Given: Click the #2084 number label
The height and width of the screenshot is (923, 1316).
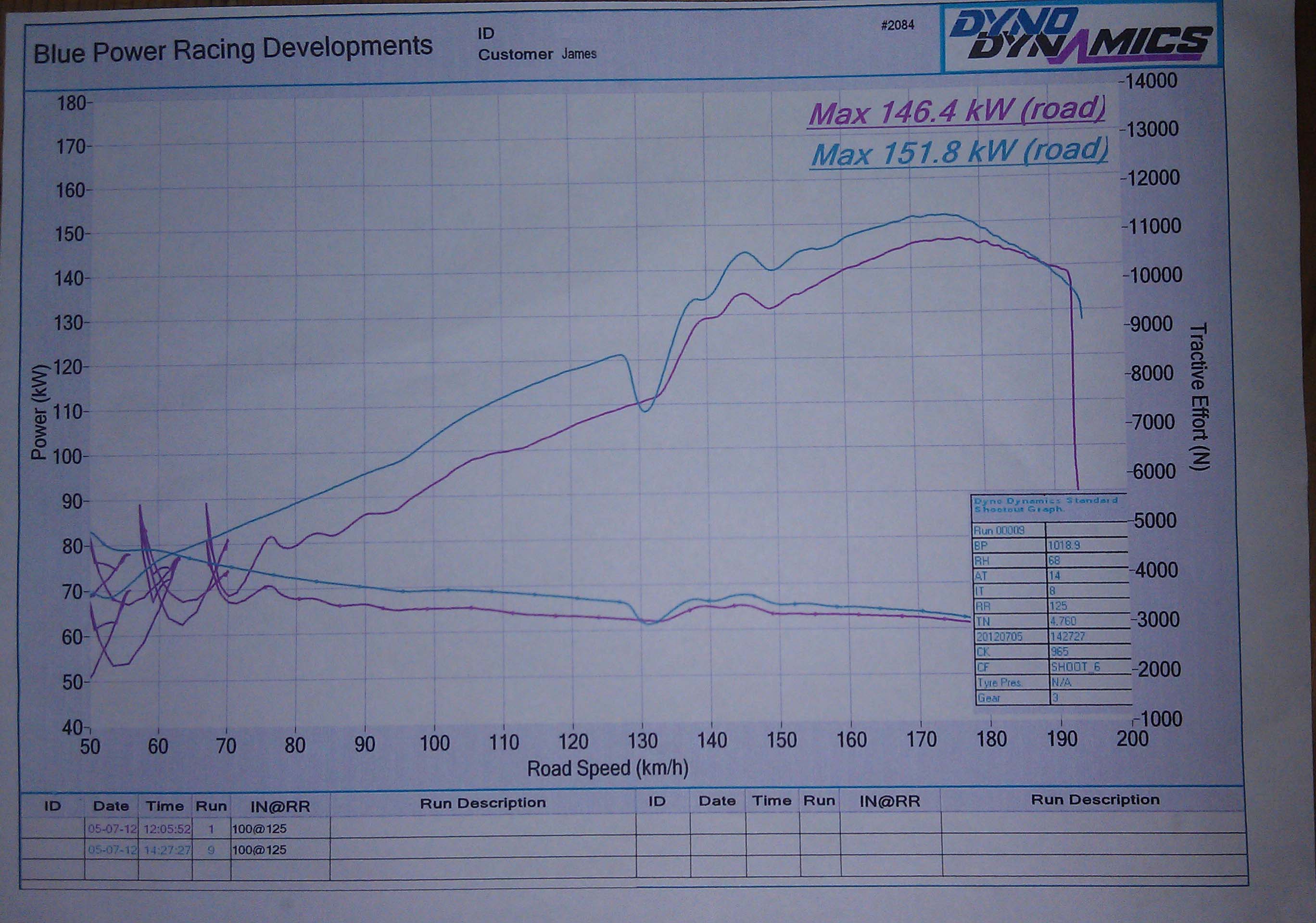Looking at the screenshot, I should point(898,26).
